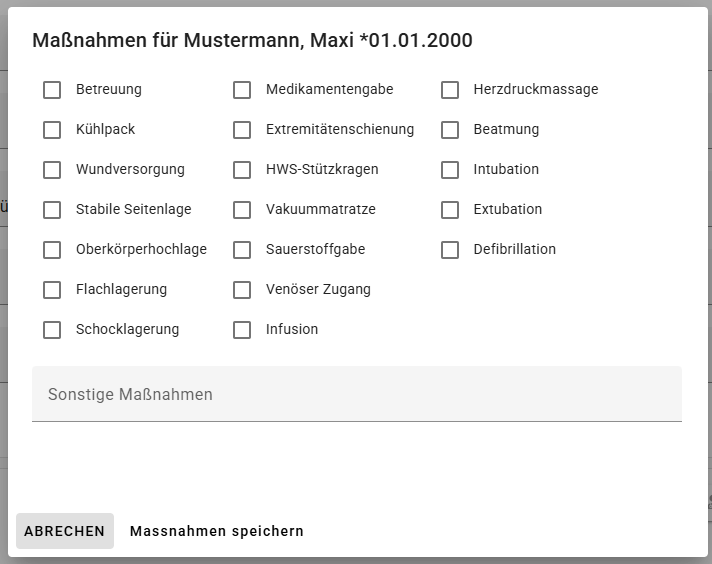Viewport: 712px width, 564px height.
Task: Toggle Sauerstoffgabe checkbox
Action: (242, 250)
